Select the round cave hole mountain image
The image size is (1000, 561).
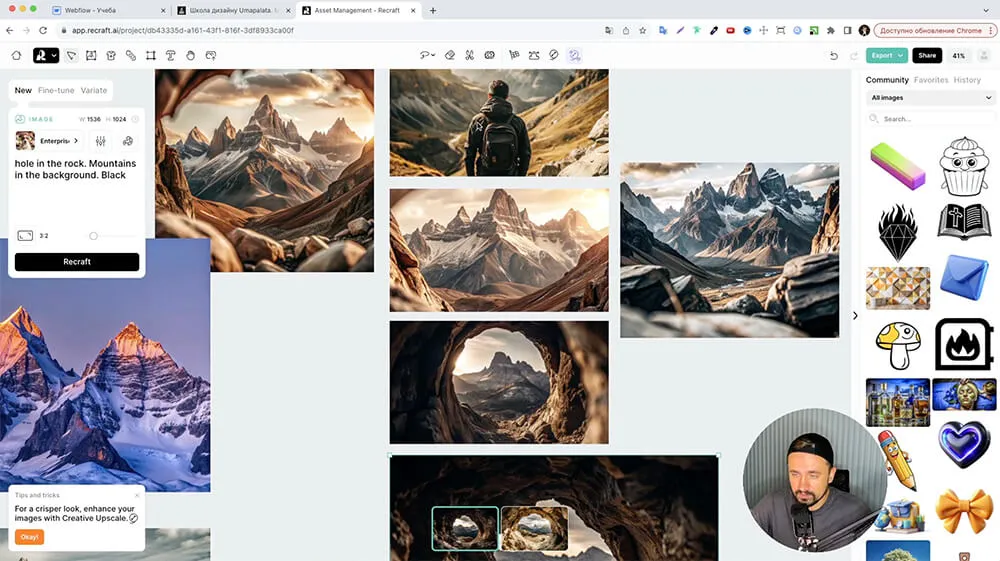click(499, 382)
